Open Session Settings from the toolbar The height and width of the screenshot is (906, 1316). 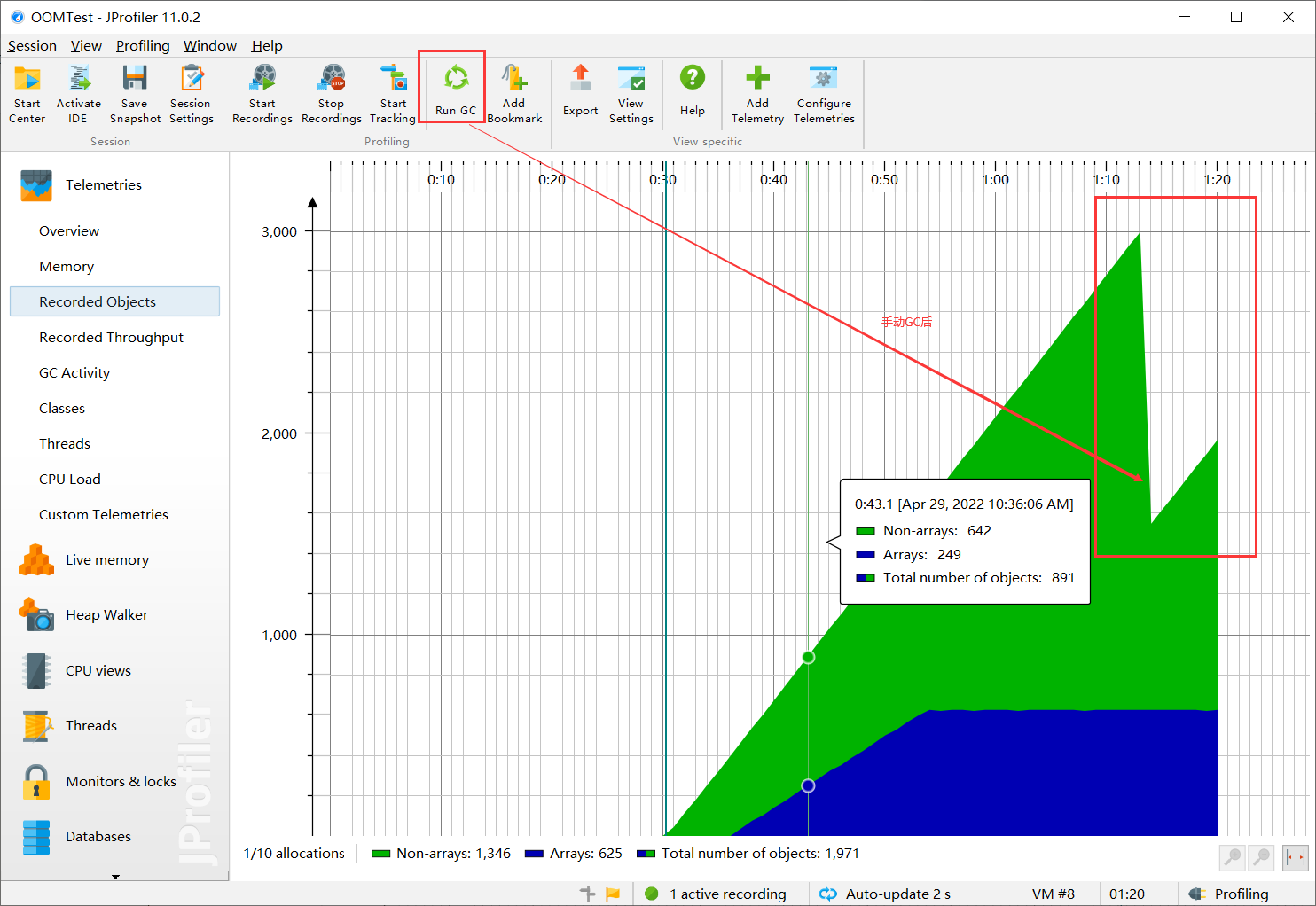(192, 93)
